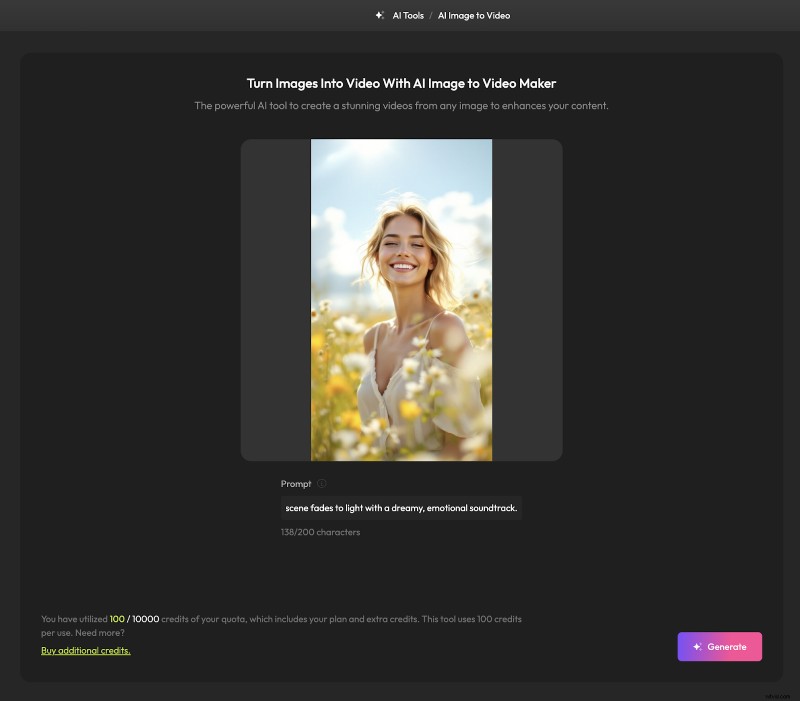
Task: Click the credits usage description text
Action: pyautogui.click(x=280, y=625)
